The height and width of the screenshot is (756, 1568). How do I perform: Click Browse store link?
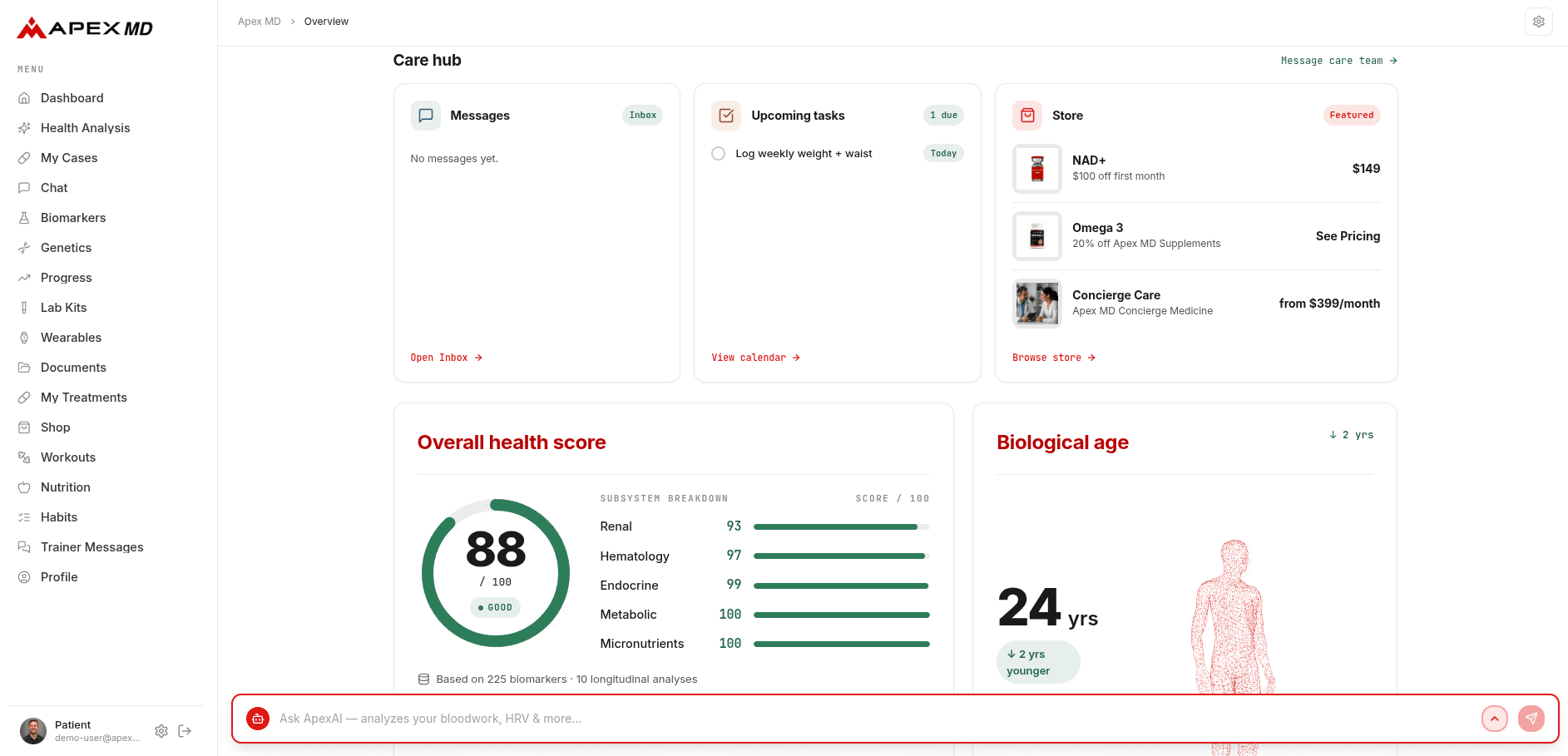(1054, 358)
